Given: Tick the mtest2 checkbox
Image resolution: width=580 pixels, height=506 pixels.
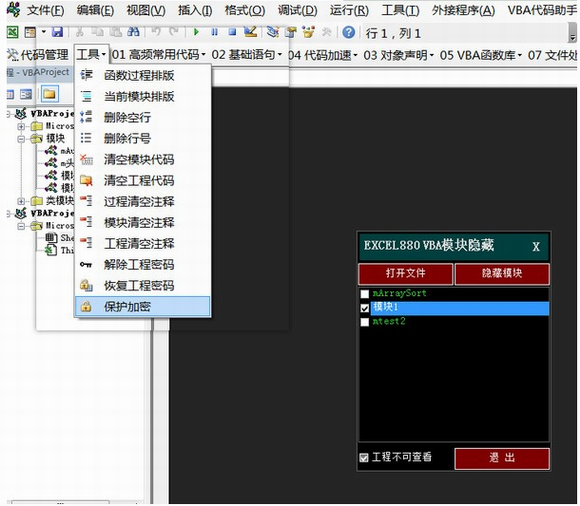Looking at the screenshot, I should 365,322.
